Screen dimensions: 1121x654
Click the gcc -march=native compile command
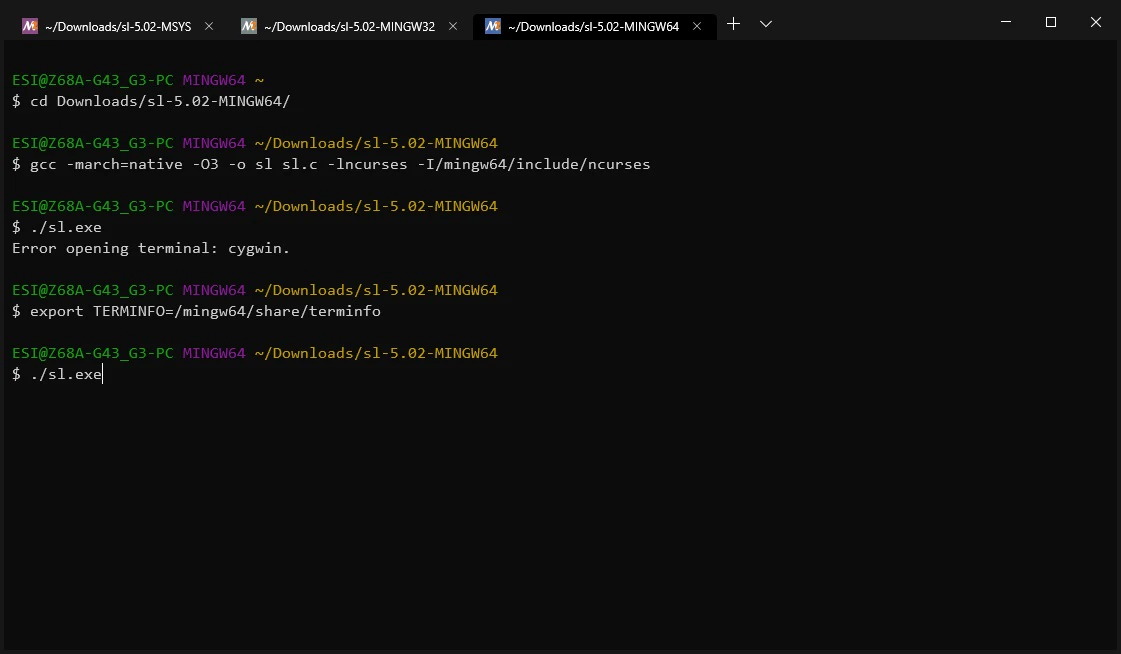point(331,164)
